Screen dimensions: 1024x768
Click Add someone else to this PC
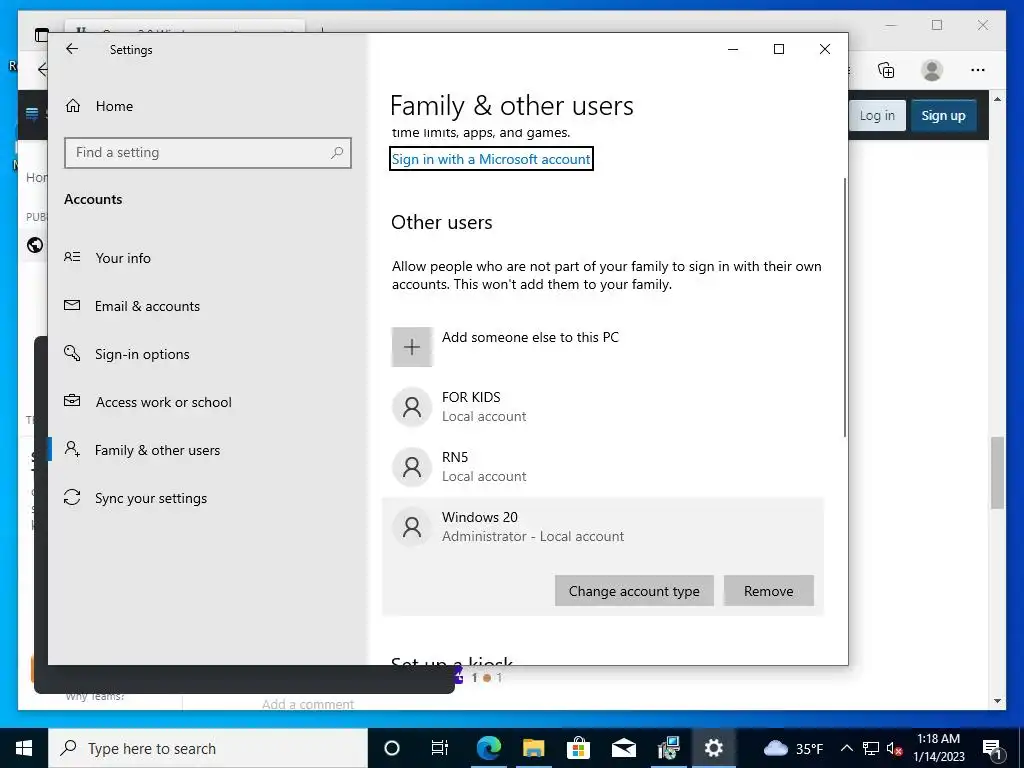(x=530, y=338)
